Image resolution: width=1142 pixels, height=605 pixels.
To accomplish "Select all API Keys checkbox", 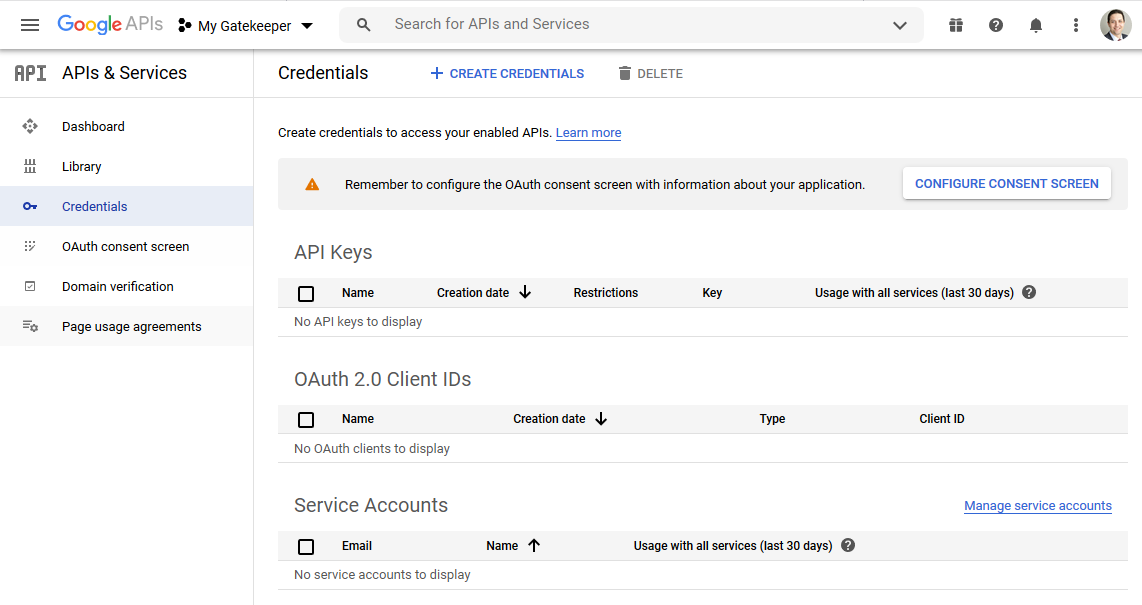I will click(x=306, y=294).
